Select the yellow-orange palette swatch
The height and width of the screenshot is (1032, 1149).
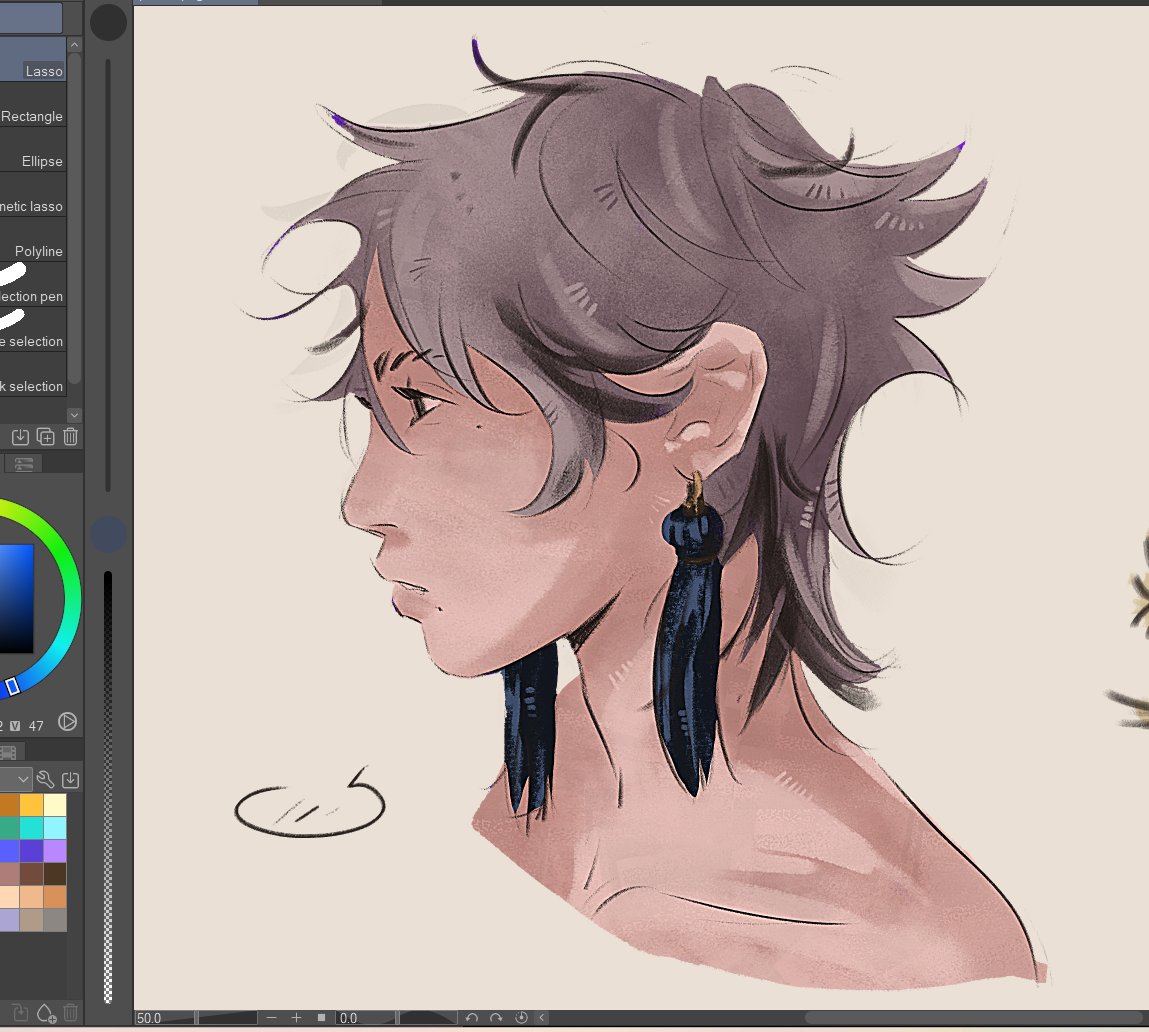32,805
